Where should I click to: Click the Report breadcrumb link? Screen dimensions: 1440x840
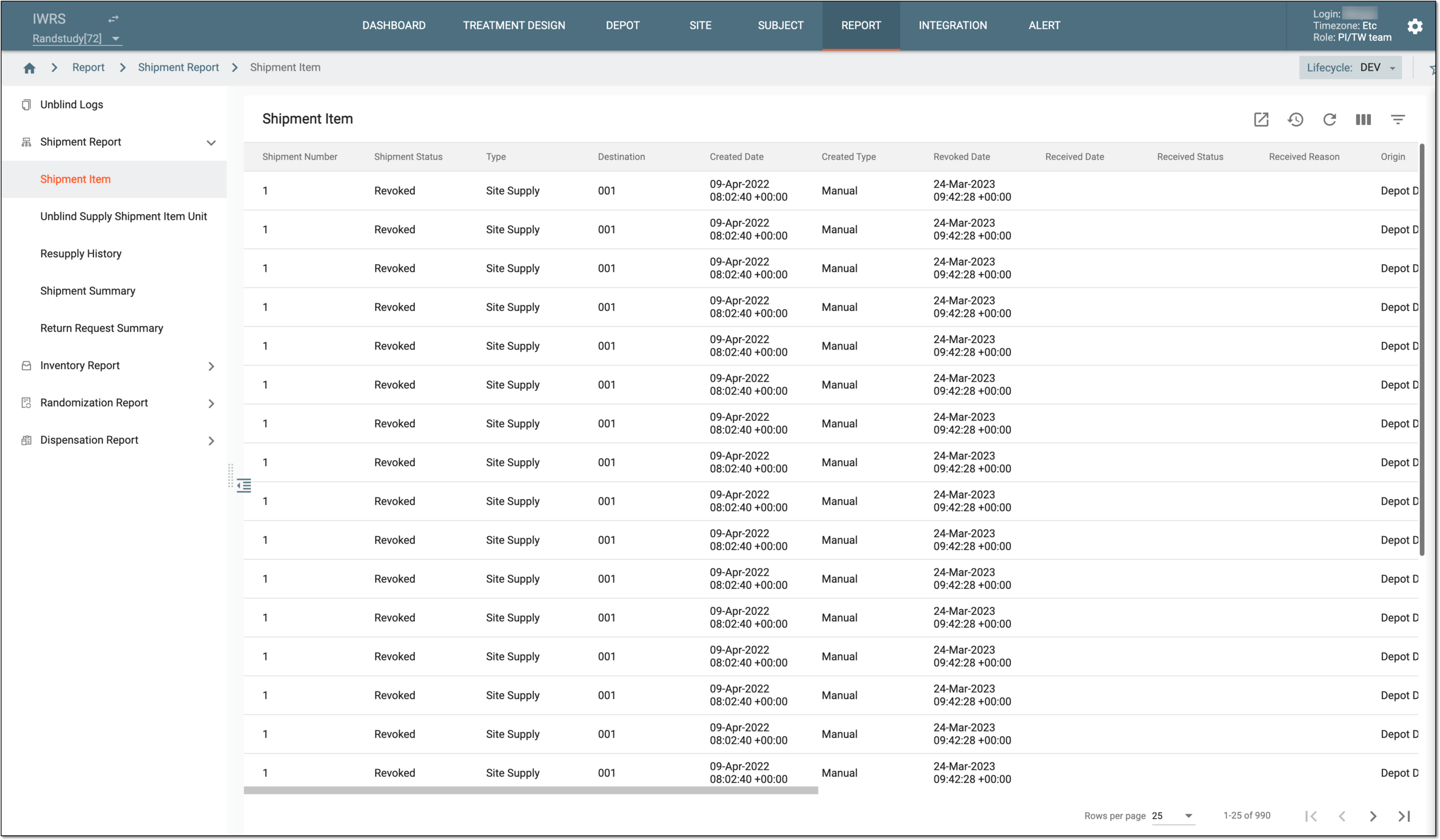click(88, 67)
